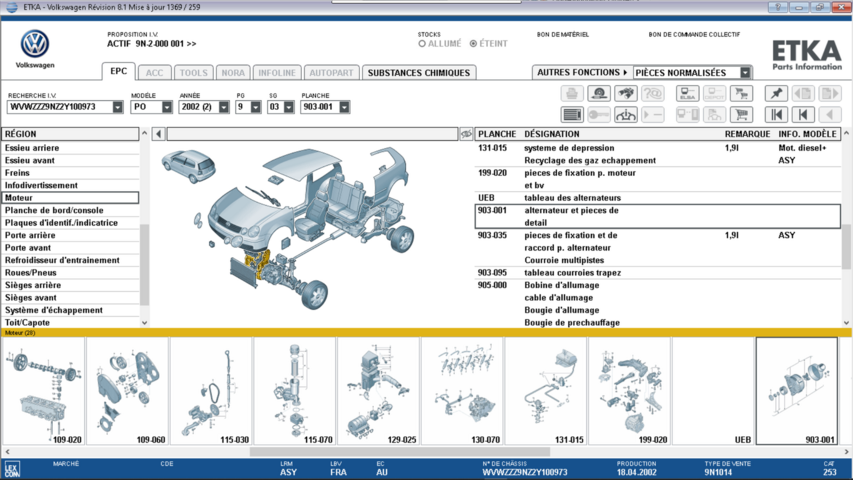
Task: Open thumbnail 109-020
Action: [44, 391]
